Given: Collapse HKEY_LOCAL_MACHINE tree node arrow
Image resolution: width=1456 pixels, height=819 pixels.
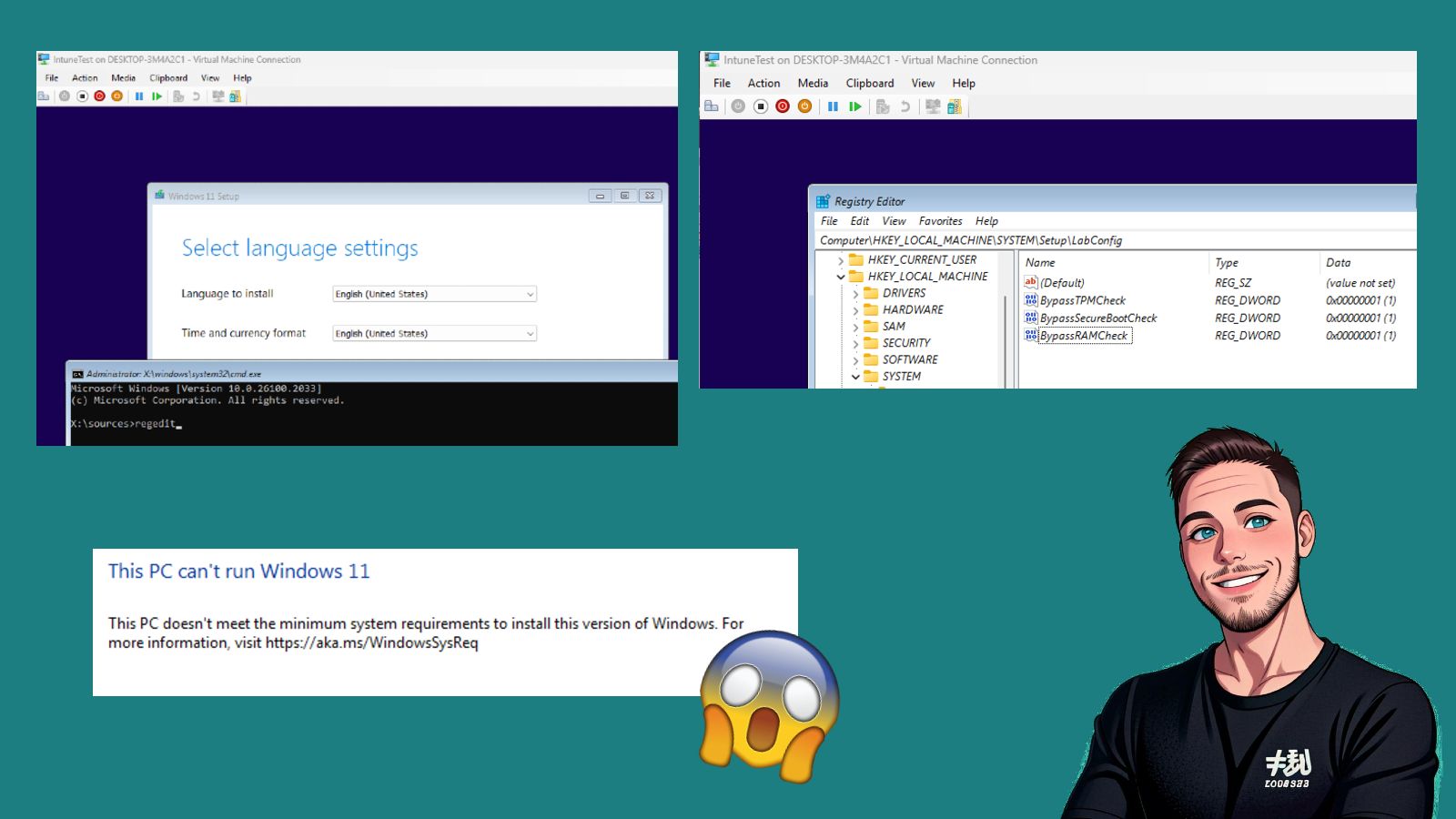Looking at the screenshot, I should [x=841, y=277].
